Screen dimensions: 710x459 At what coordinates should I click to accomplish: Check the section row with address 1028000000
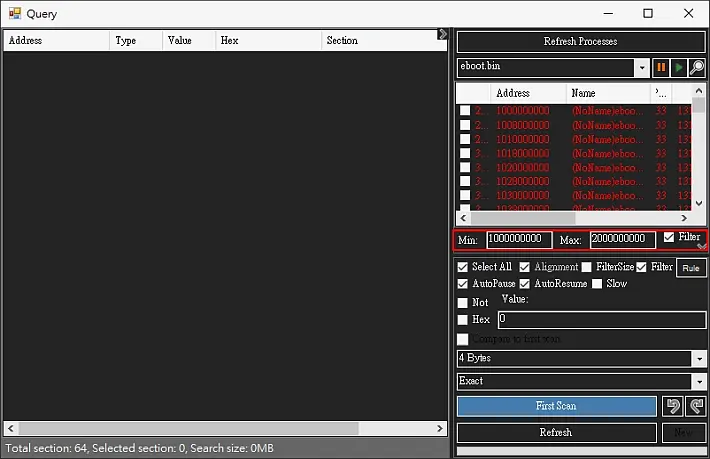click(465, 181)
